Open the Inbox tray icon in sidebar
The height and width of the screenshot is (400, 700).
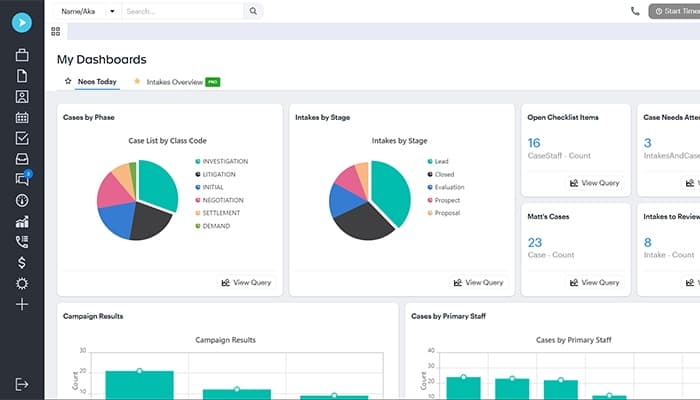(x=22, y=158)
